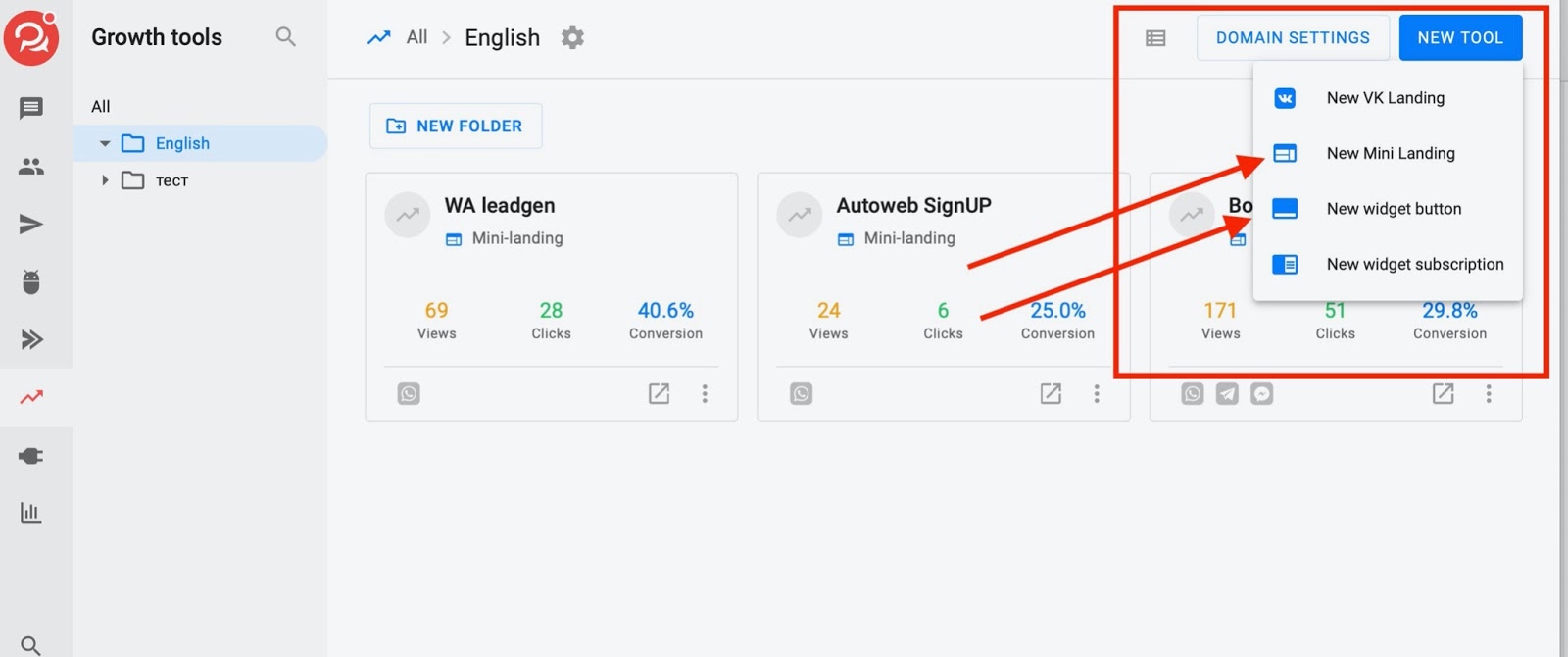
Task: Open WA leadgen in external link
Action: (x=660, y=394)
